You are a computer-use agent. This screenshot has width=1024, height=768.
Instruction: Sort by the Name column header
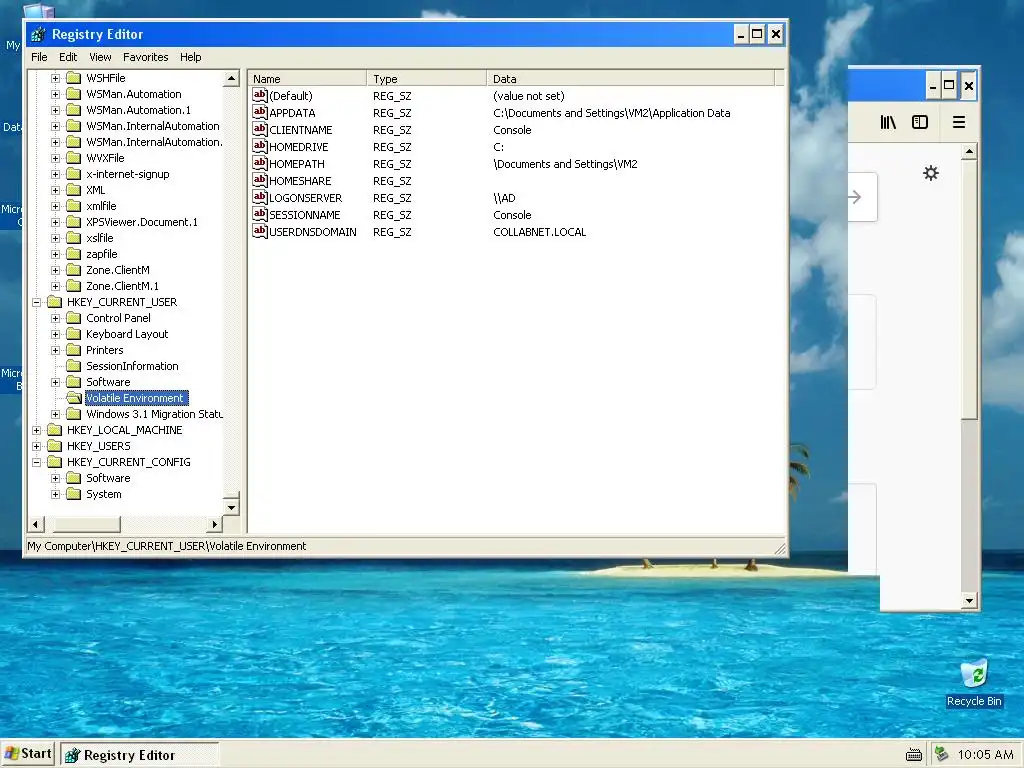307,78
